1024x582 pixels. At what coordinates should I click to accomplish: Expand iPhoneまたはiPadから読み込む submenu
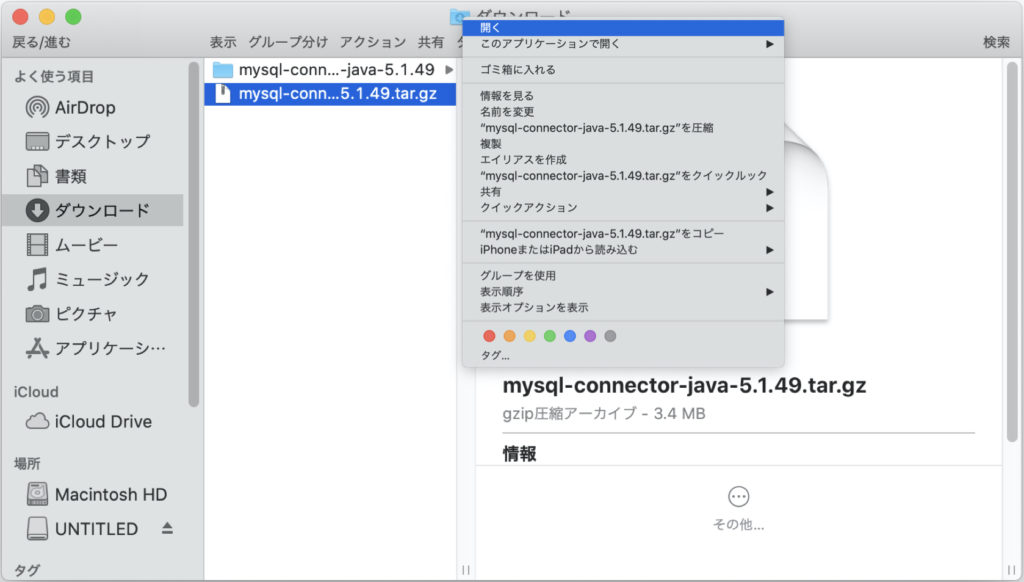(x=770, y=250)
